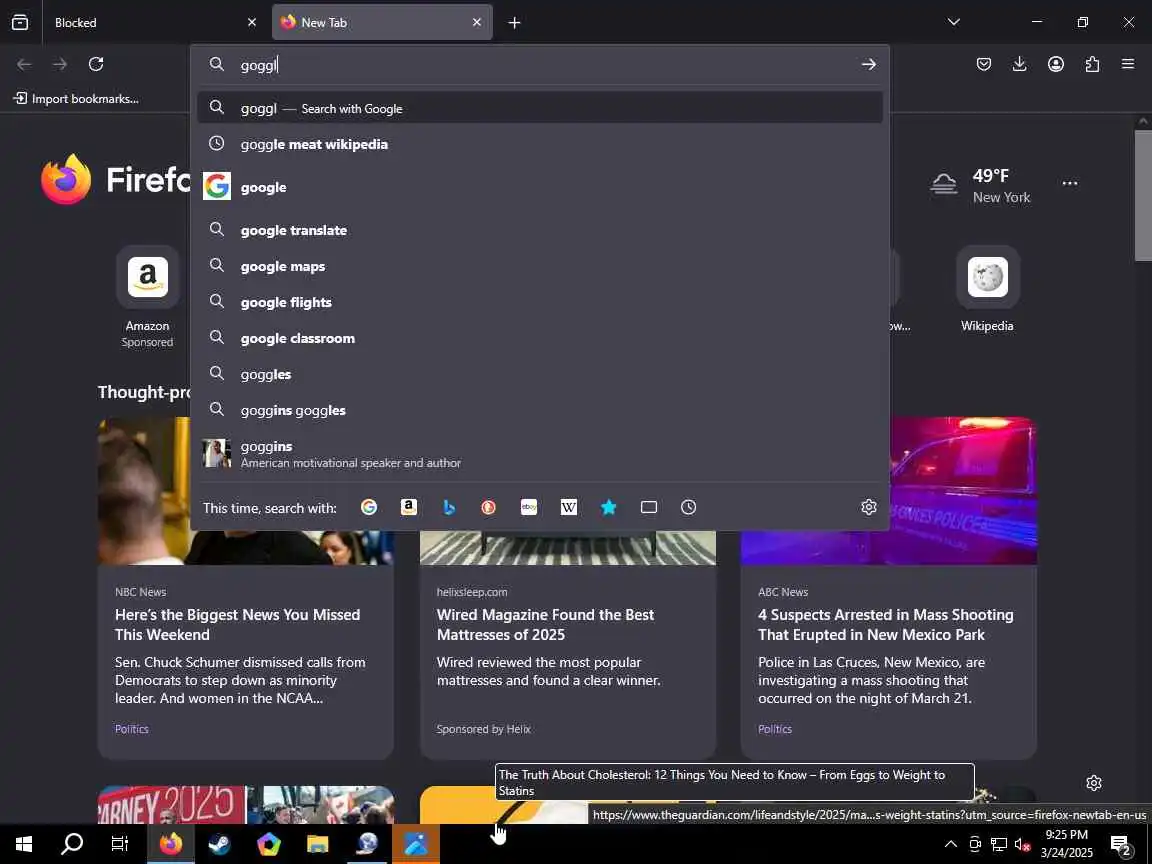Select the 'google' suggestion with logo

[540, 187]
